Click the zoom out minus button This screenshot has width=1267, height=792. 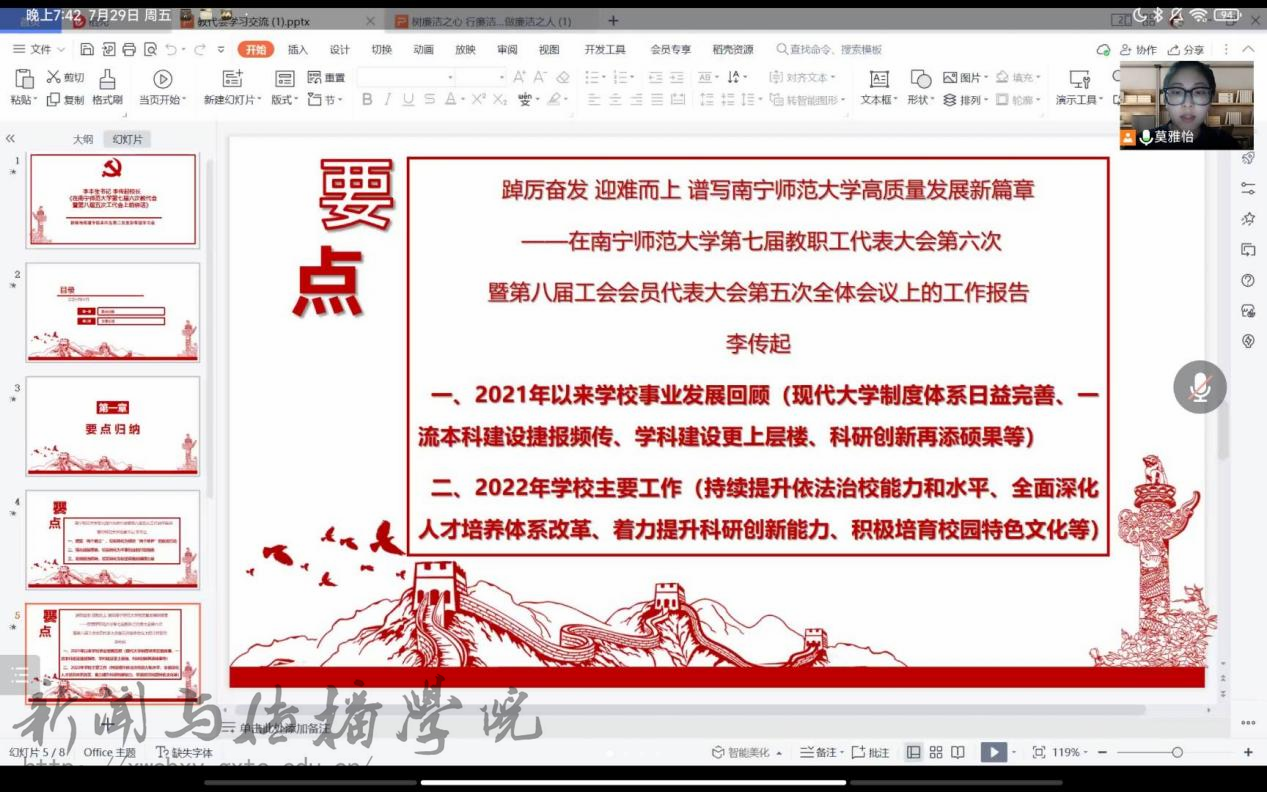click(x=1102, y=752)
